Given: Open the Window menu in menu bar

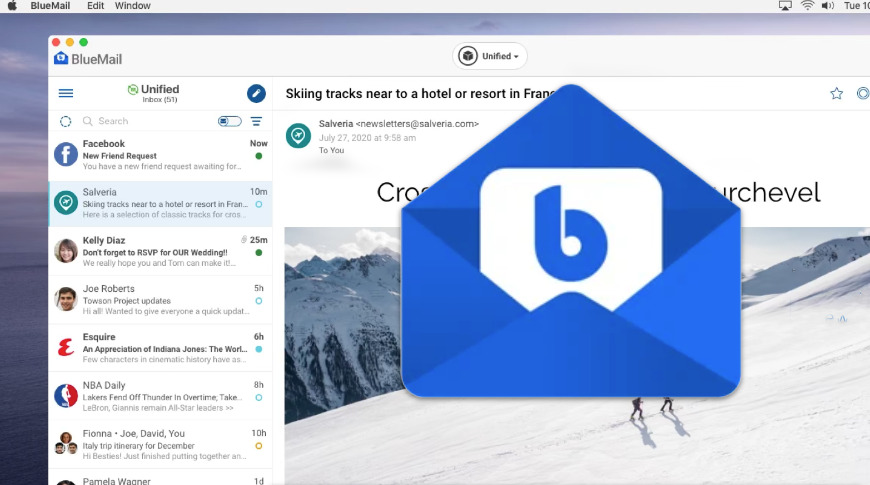Looking at the screenshot, I should pyautogui.click(x=132, y=6).
